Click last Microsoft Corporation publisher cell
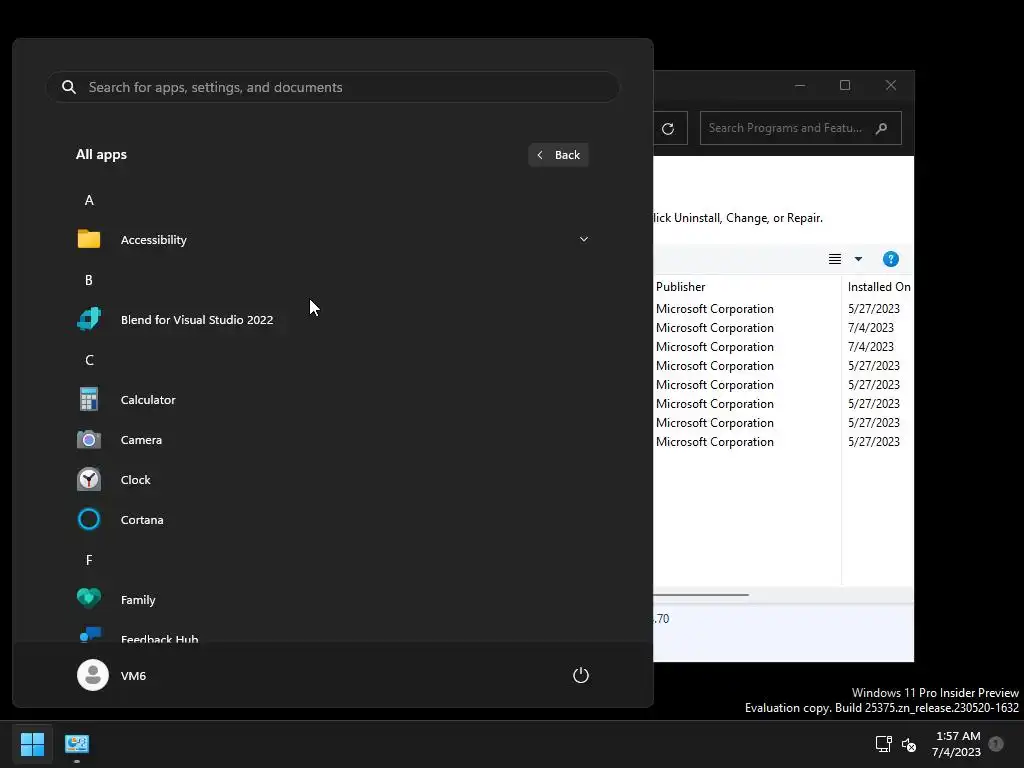The height and width of the screenshot is (768, 1024). click(x=714, y=442)
